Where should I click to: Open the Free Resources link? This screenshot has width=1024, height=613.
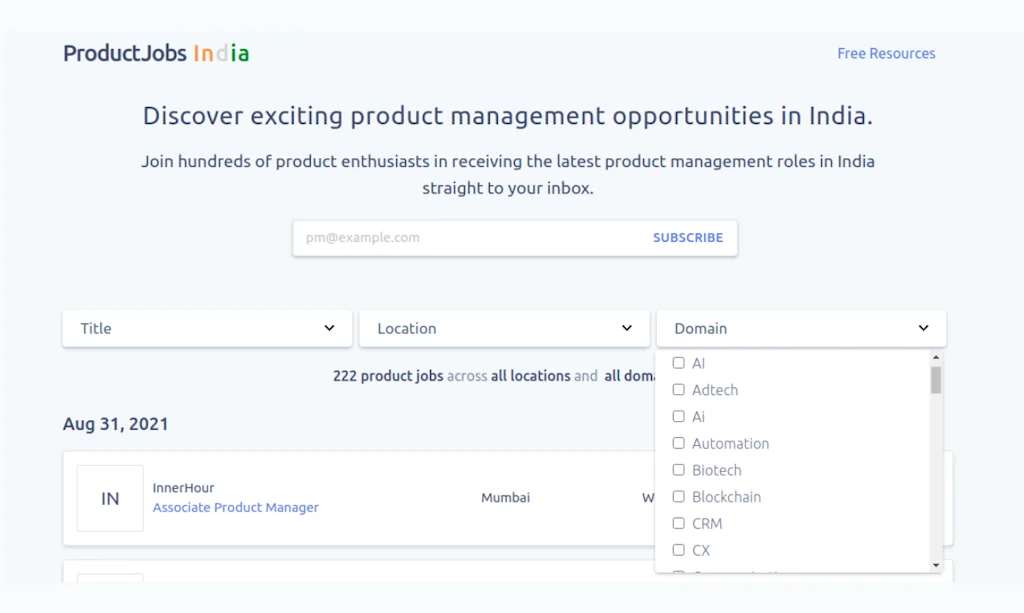point(886,54)
